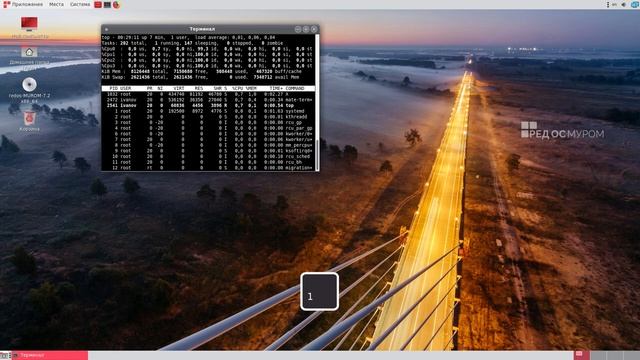Click the mate-term process row of user ivanov
640x360 pixels.
tap(208, 100)
